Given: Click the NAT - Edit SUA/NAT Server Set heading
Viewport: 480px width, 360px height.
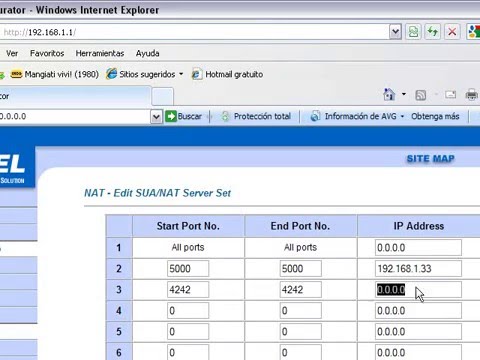Looking at the screenshot, I should 157,193.
